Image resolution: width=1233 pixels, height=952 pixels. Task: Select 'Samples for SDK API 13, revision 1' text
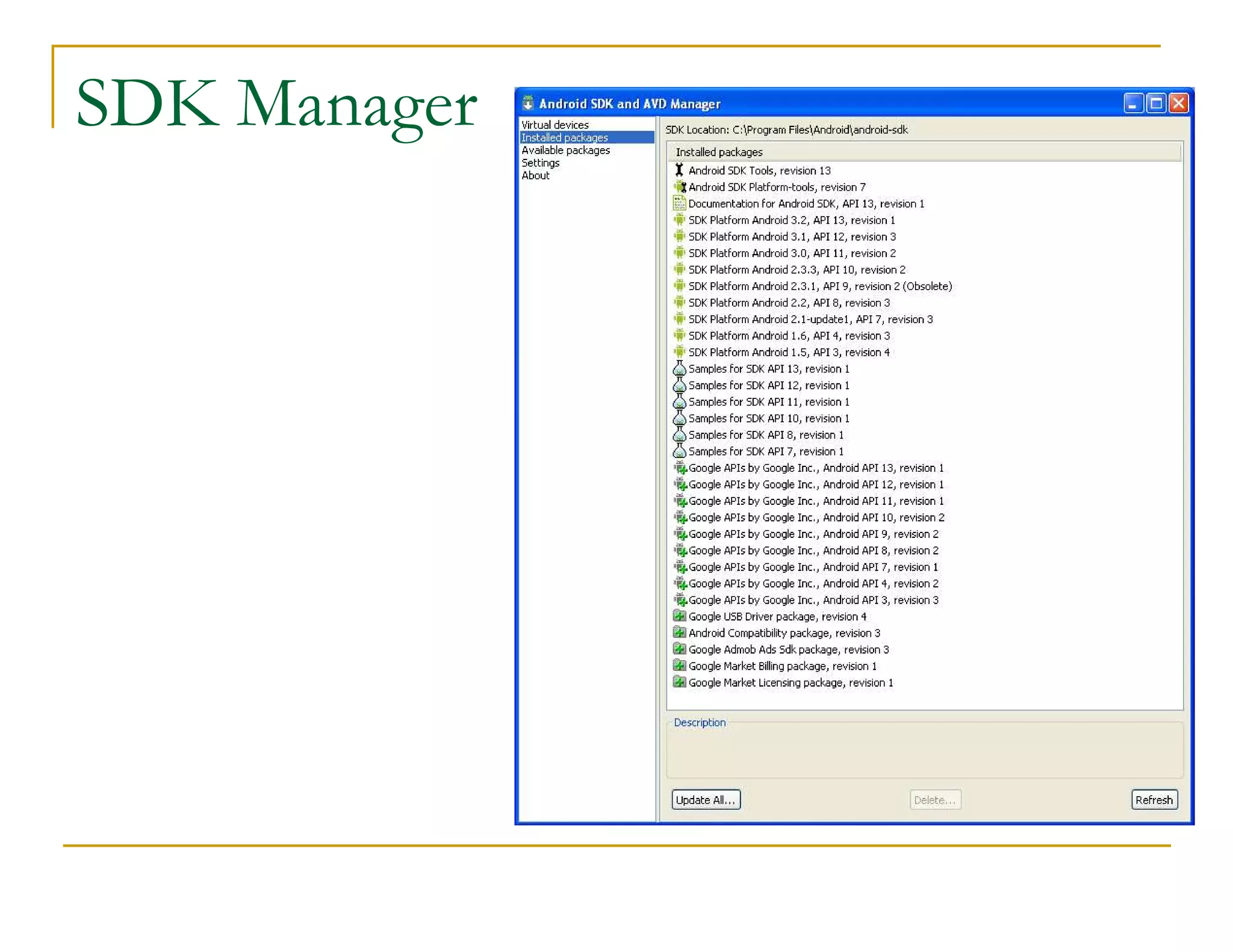tap(769, 369)
